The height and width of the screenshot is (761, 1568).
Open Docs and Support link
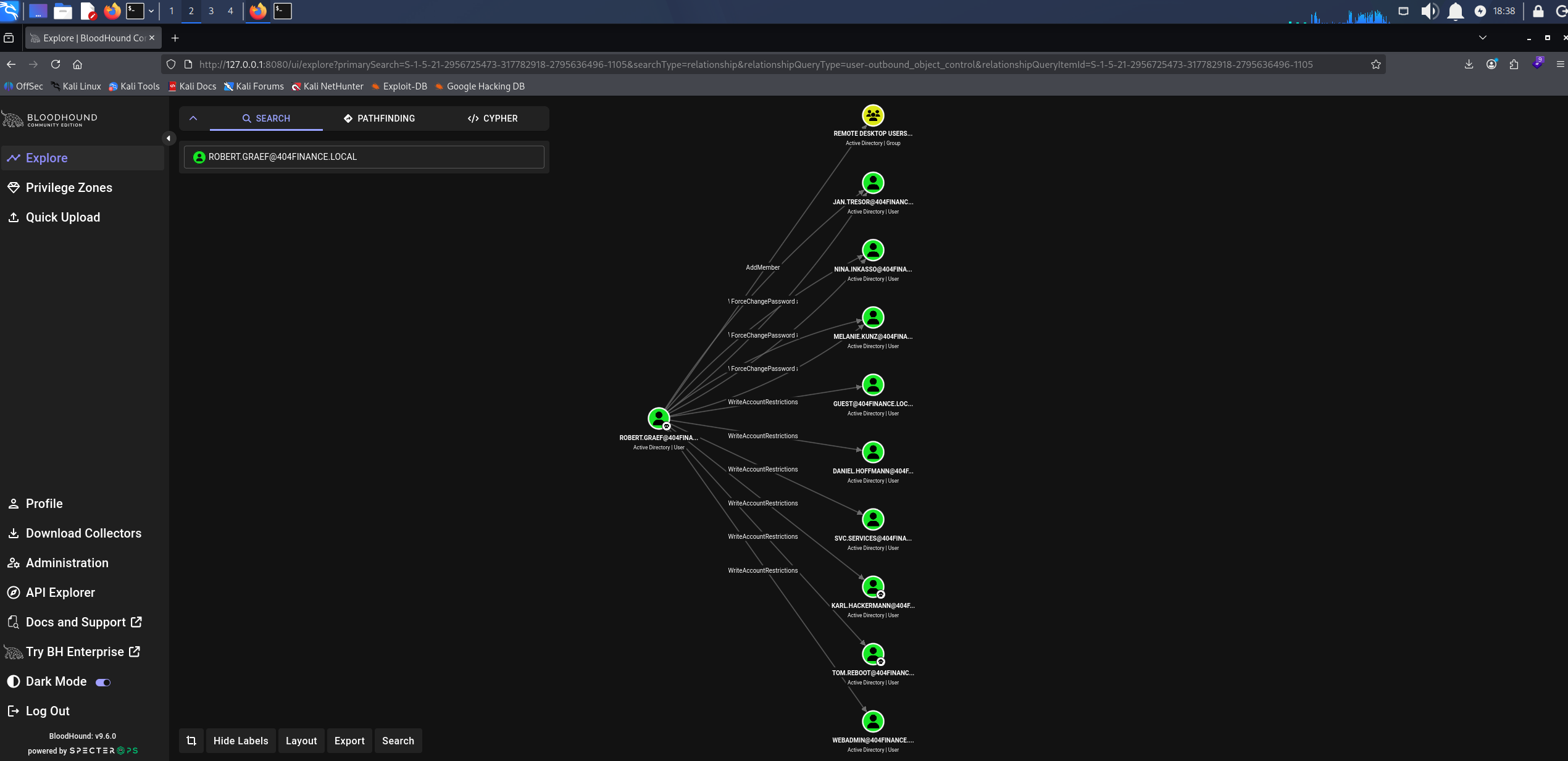point(82,622)
